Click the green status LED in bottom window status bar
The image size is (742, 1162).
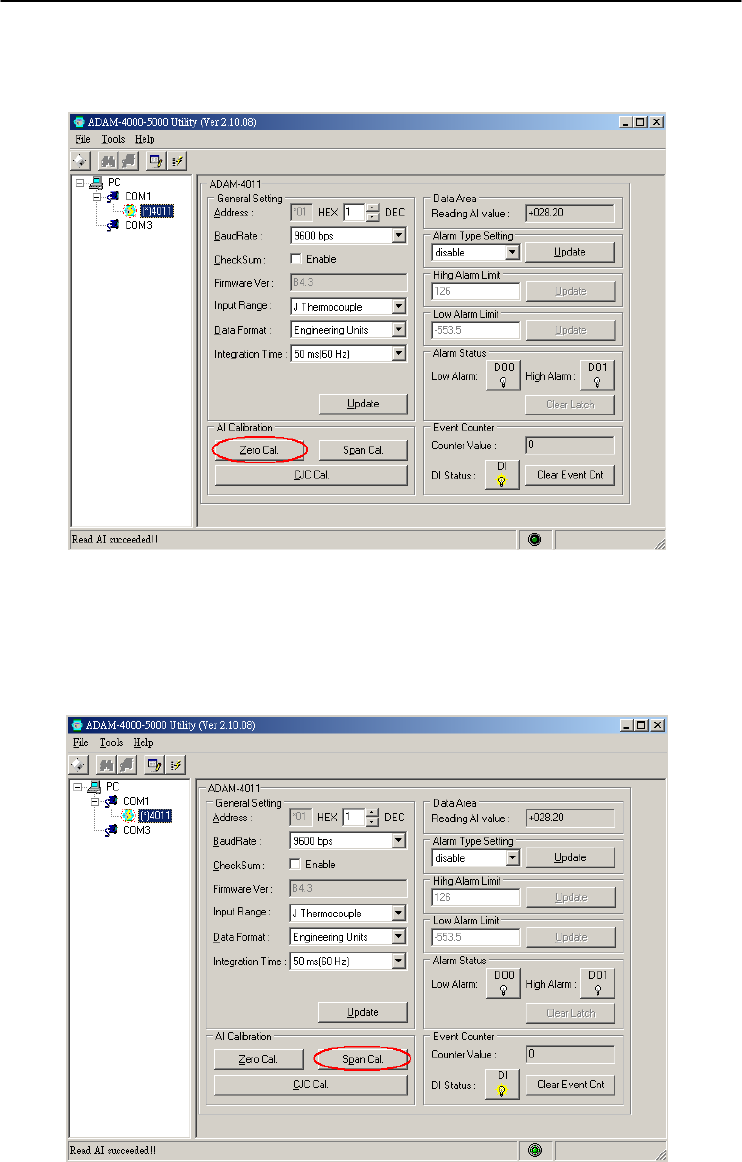click(x=535, y=1150)
